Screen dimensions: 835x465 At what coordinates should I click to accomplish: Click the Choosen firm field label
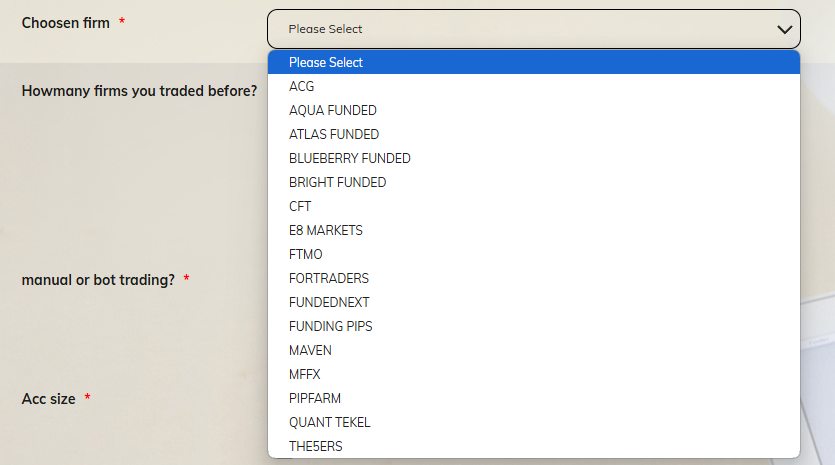pos(66,23)
